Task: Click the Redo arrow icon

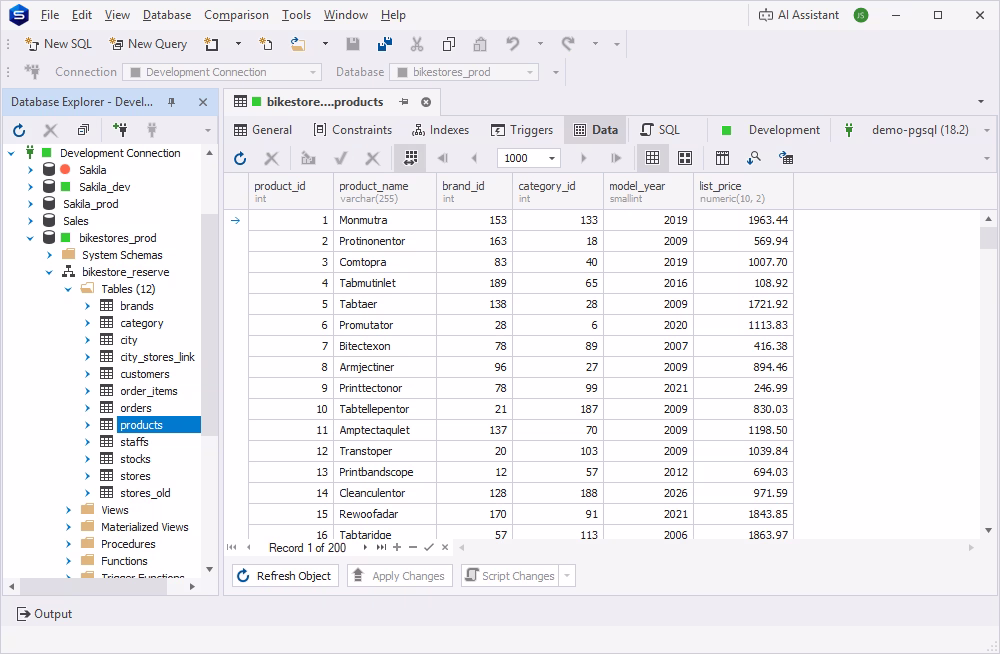Action: [x=568, y=44]
